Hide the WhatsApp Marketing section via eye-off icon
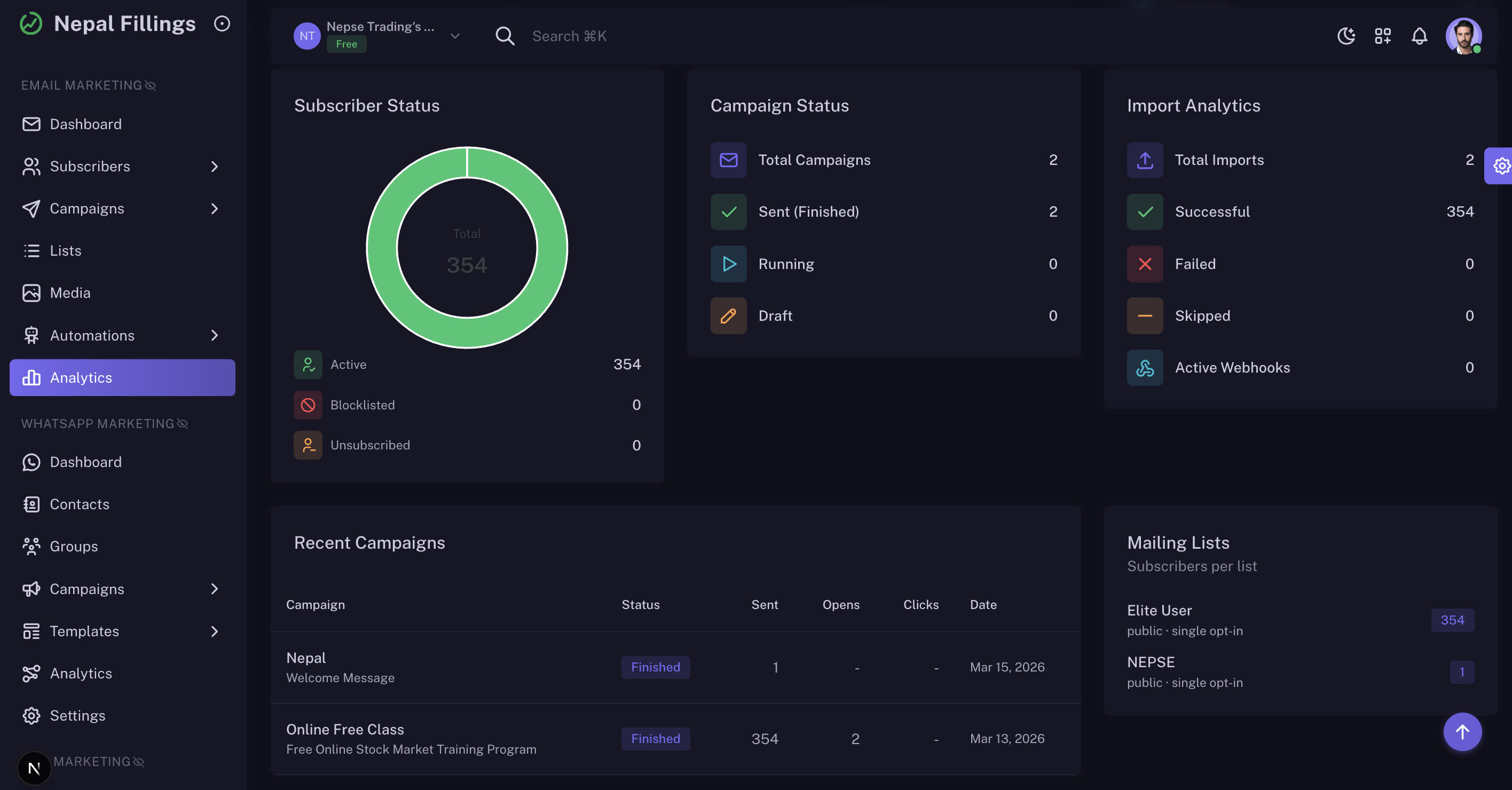 pos(183,424)
